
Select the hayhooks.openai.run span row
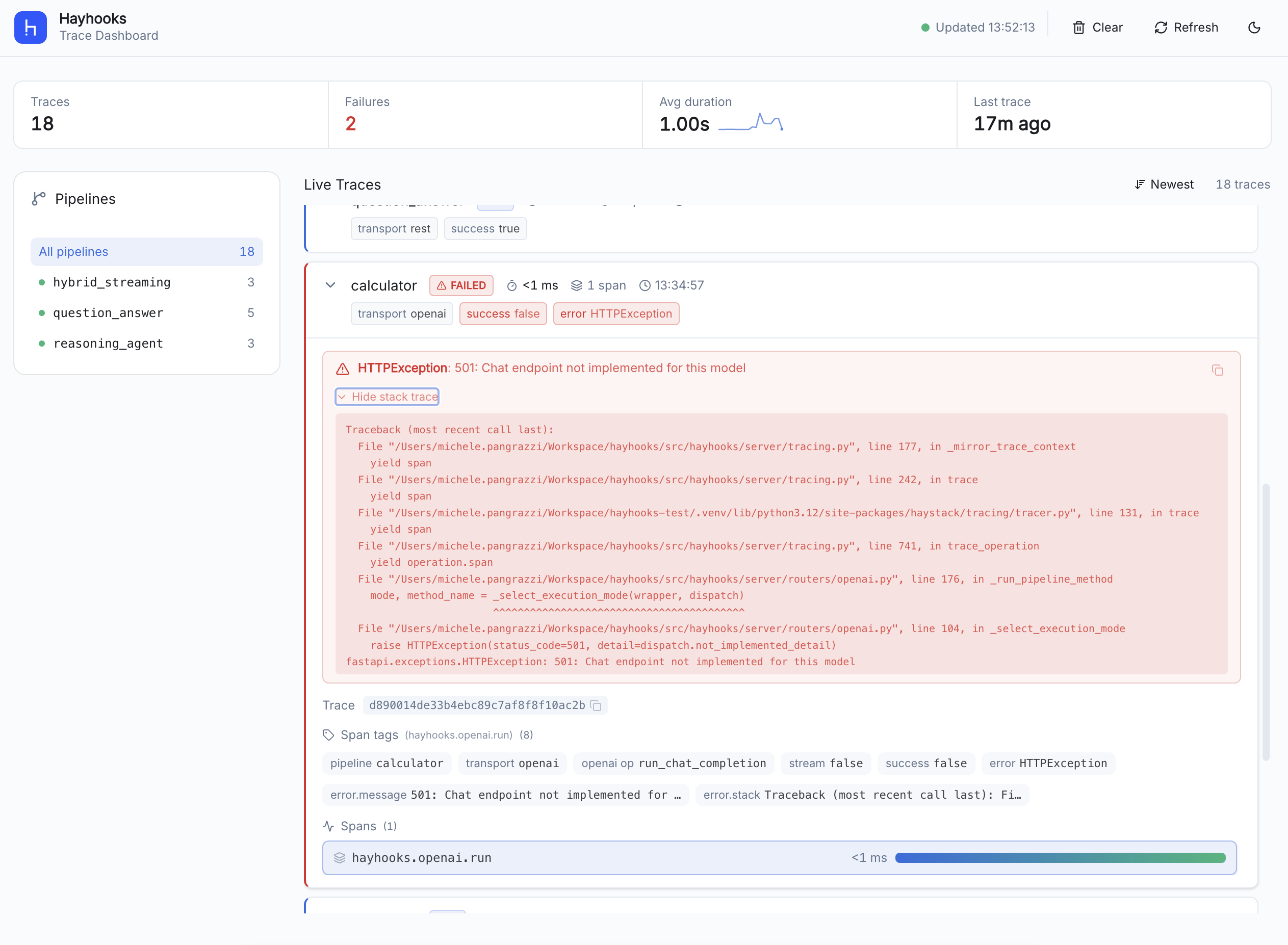(779, 857)
